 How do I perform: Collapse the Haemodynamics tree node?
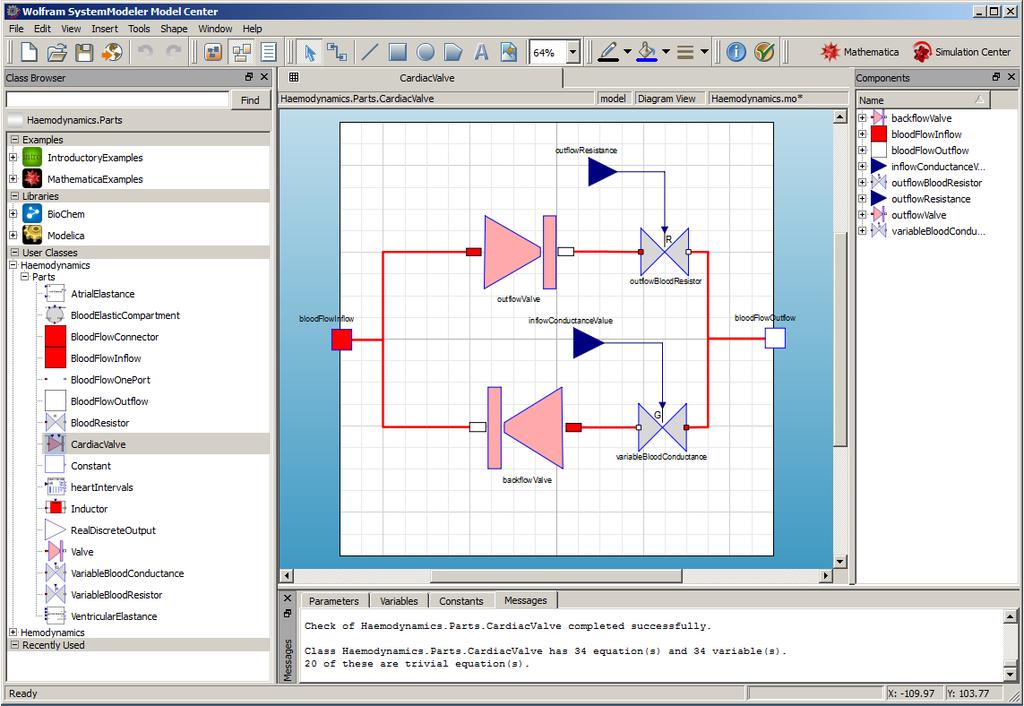coord(13,265)
